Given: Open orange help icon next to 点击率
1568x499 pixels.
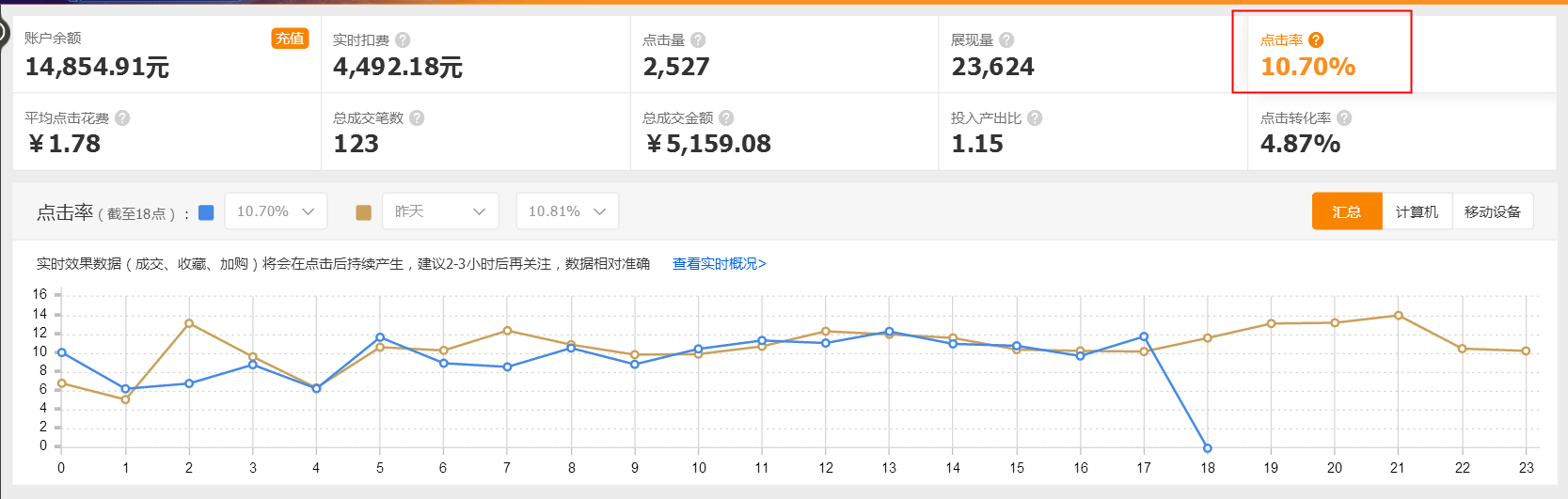Looking at the screenshot, I should [x=1316, y=40].
